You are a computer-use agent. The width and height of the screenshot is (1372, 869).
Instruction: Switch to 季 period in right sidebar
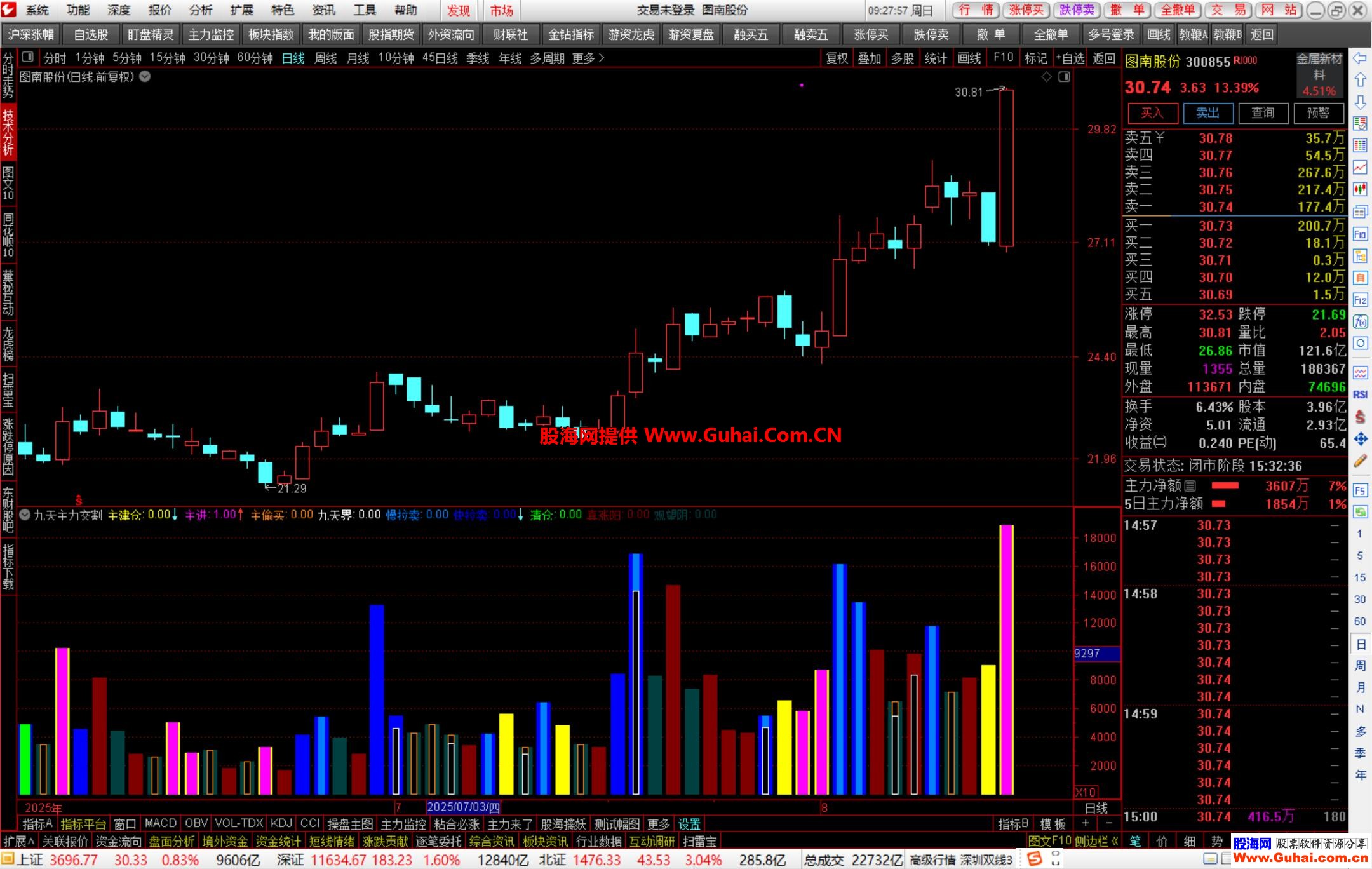pyautogui.click(x=1360, y=753)
